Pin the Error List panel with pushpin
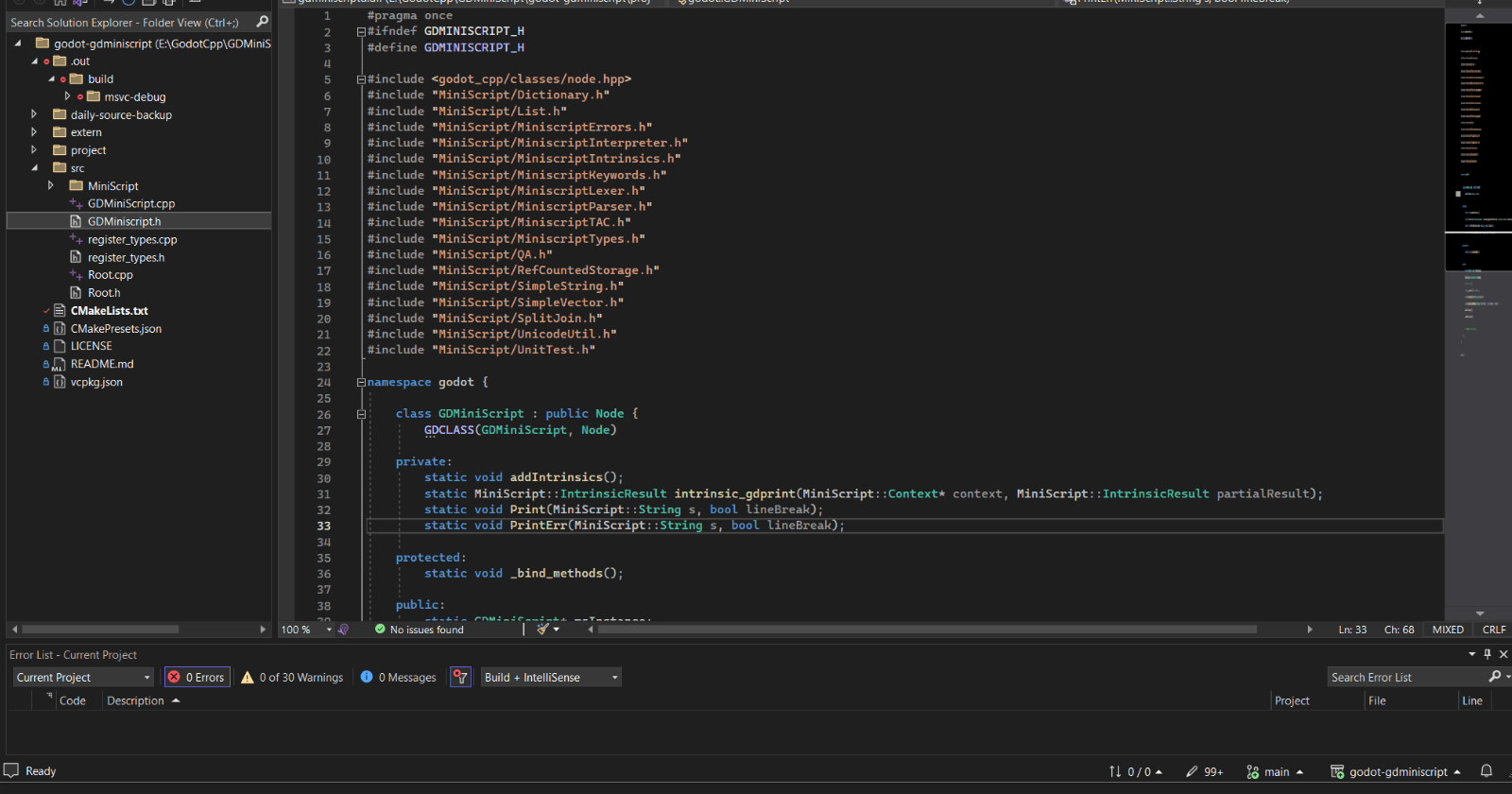 tap(1487, 654)
